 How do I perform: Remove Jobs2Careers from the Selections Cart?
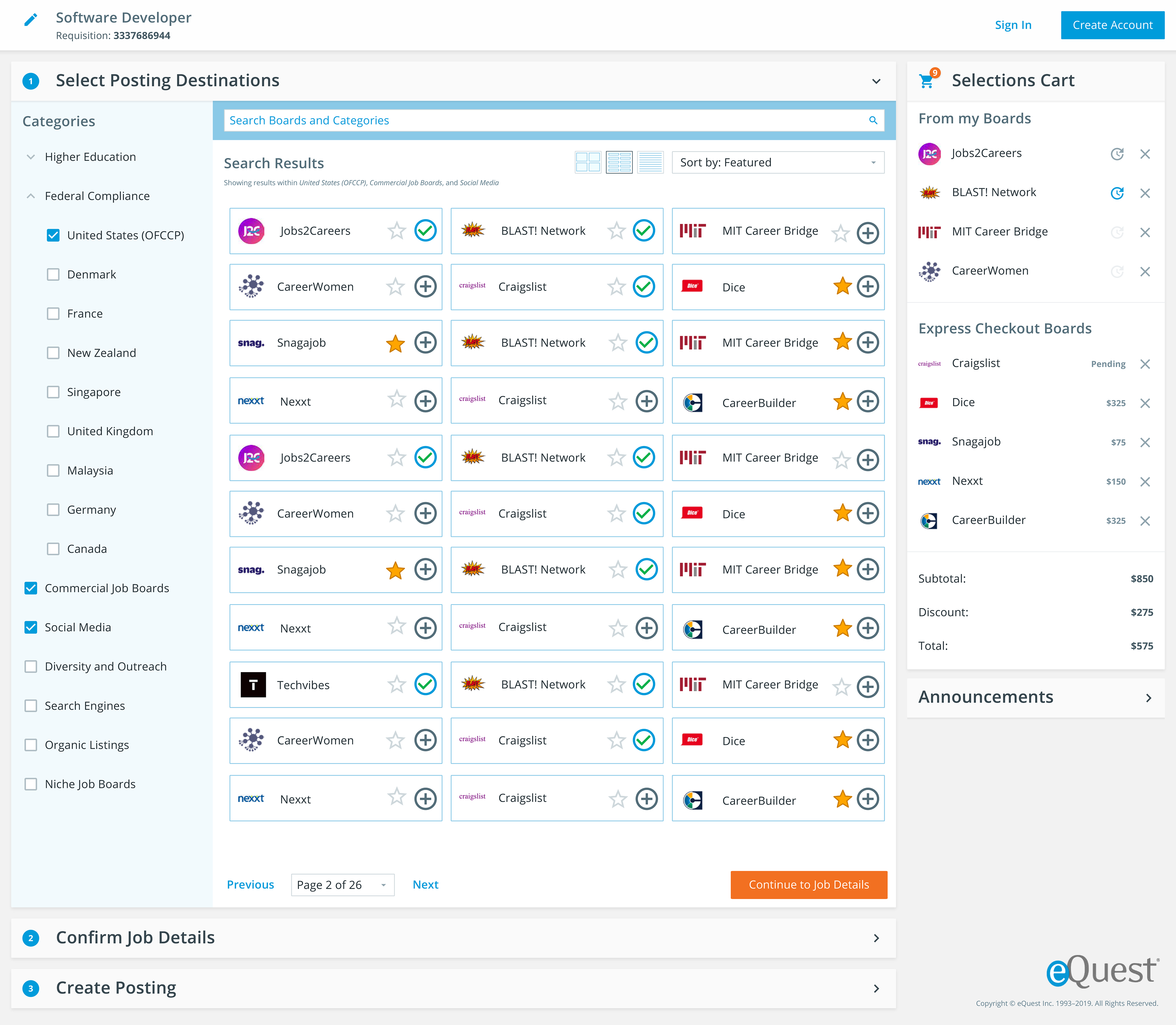click(1144, 154)
